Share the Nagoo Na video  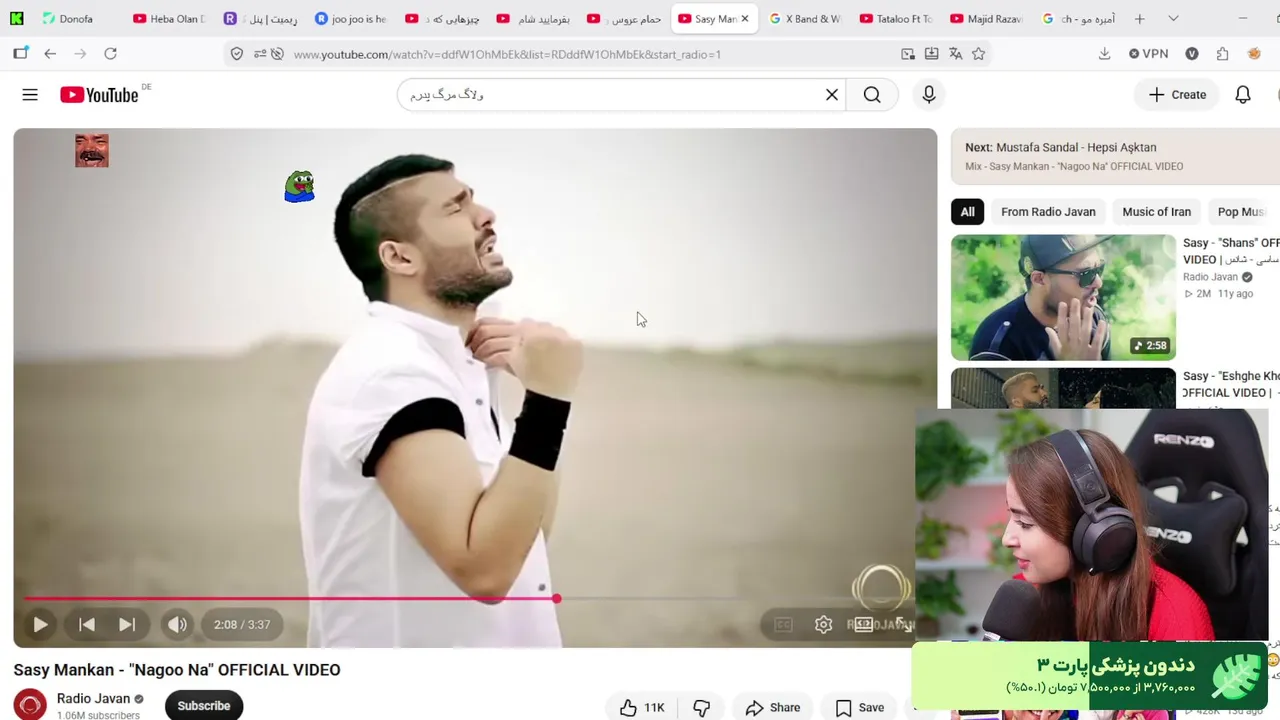pyautogui.click(x=773, y=708)
